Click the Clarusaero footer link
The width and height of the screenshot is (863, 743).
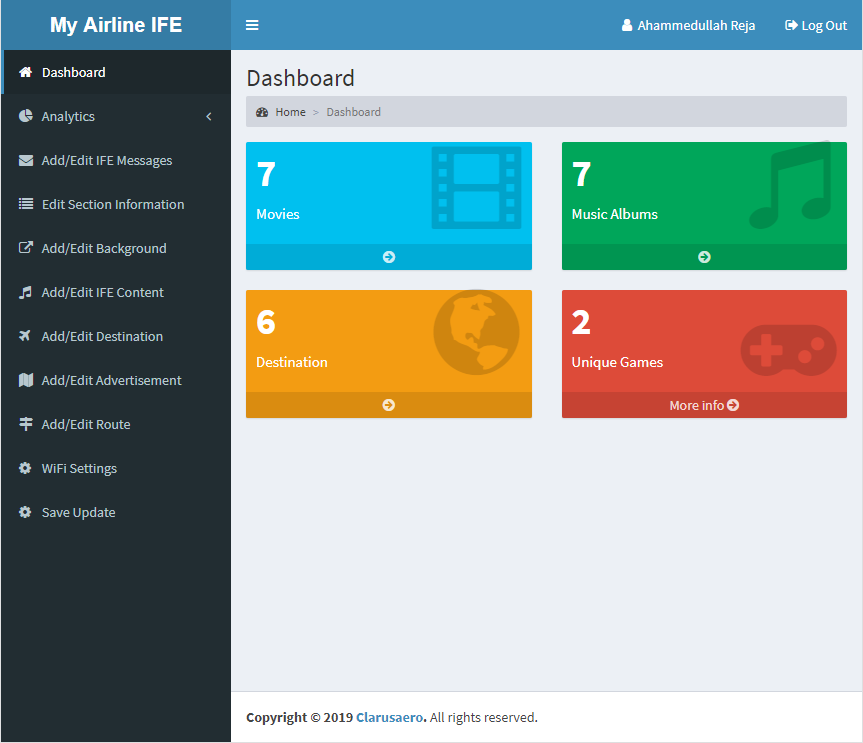390,717
